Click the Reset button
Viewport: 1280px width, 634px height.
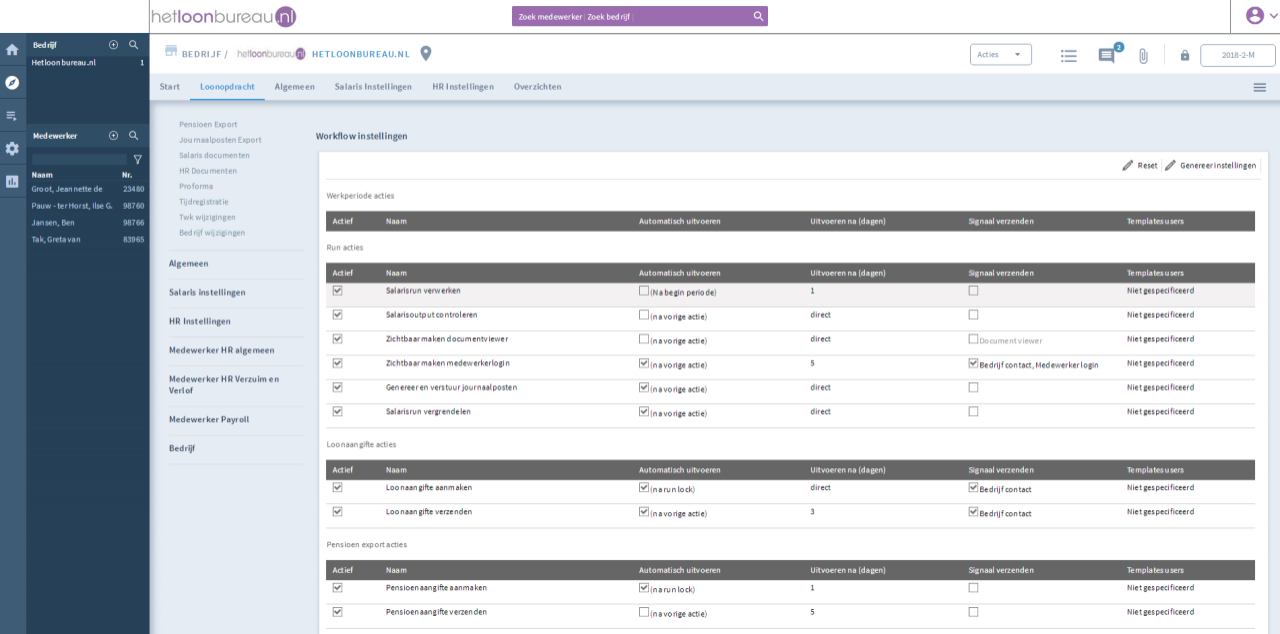tap(1140, 165)
